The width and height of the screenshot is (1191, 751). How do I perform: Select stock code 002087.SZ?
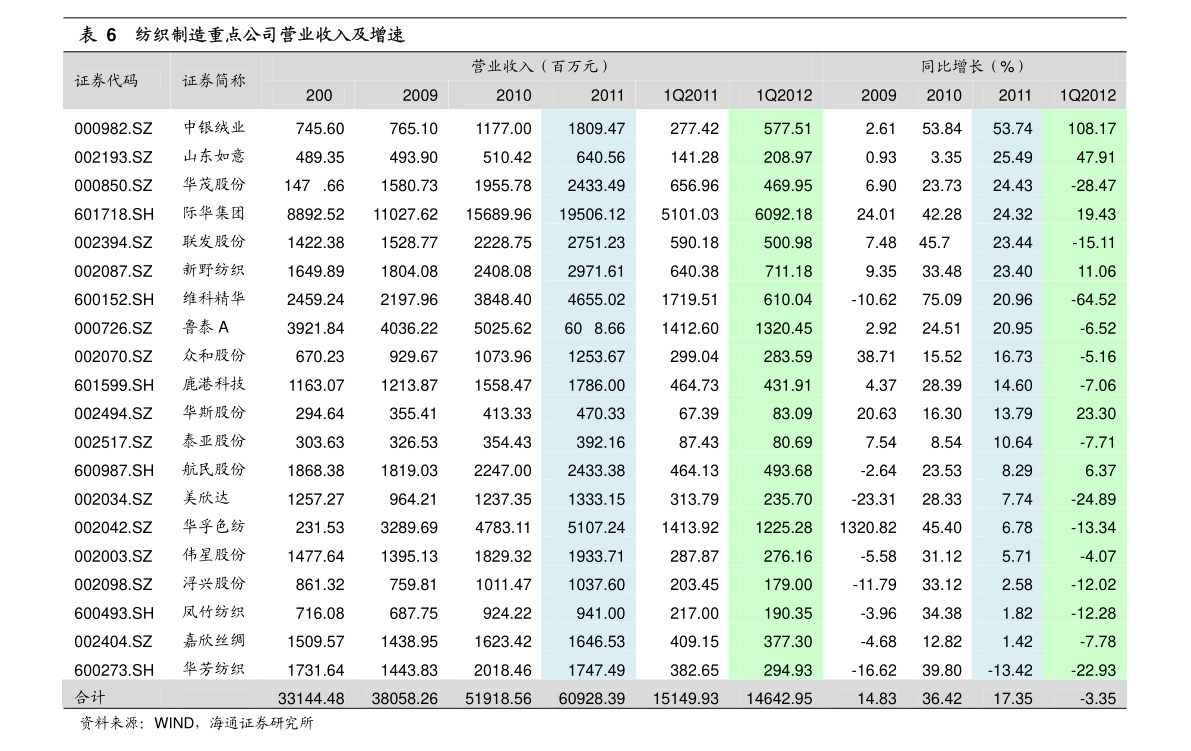pyautogui.click(x=113, y=271)
